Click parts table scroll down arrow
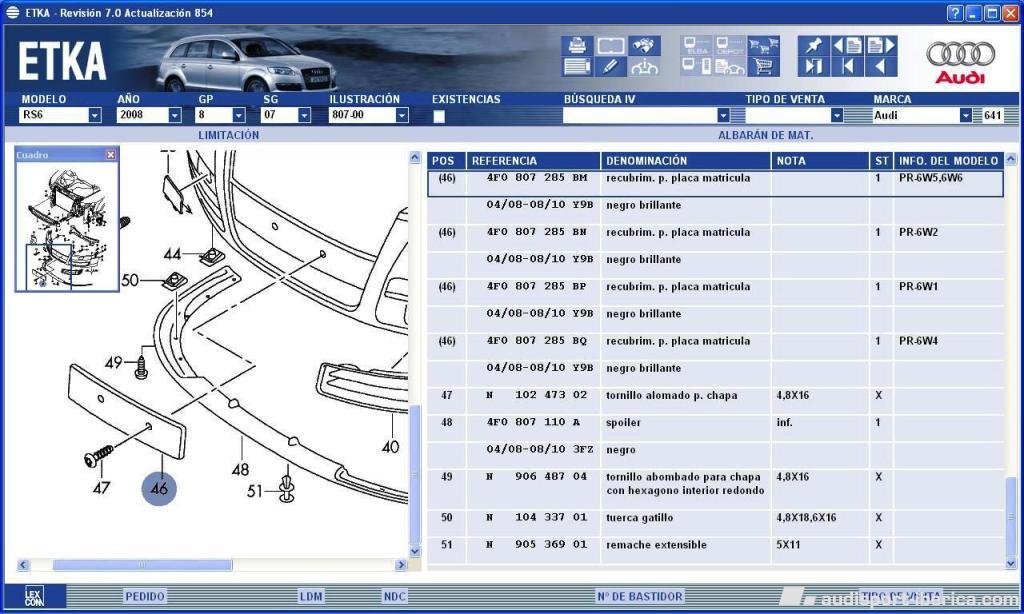 1011,564
